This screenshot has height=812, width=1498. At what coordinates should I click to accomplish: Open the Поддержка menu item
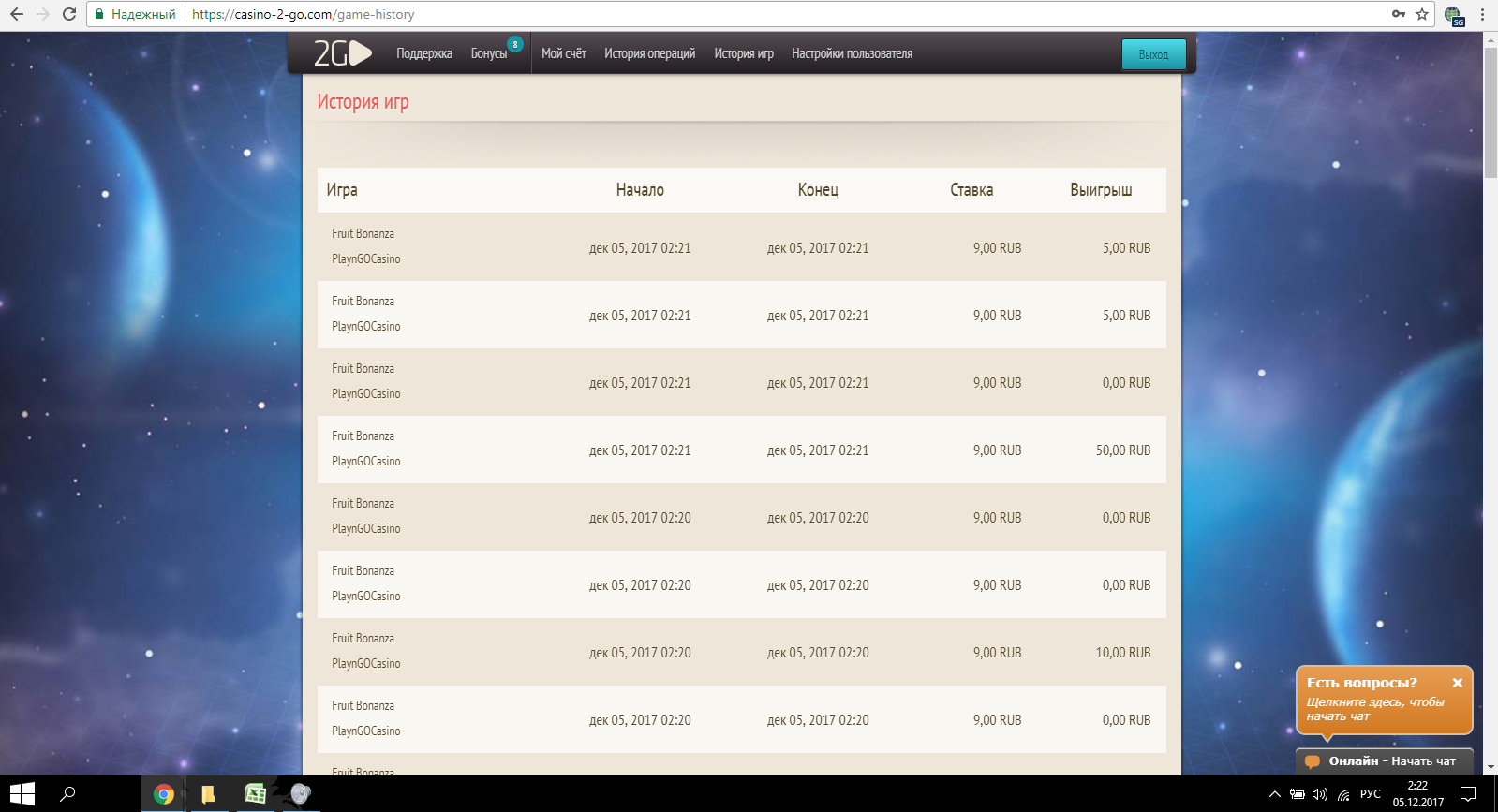click(x=423, y=53)
